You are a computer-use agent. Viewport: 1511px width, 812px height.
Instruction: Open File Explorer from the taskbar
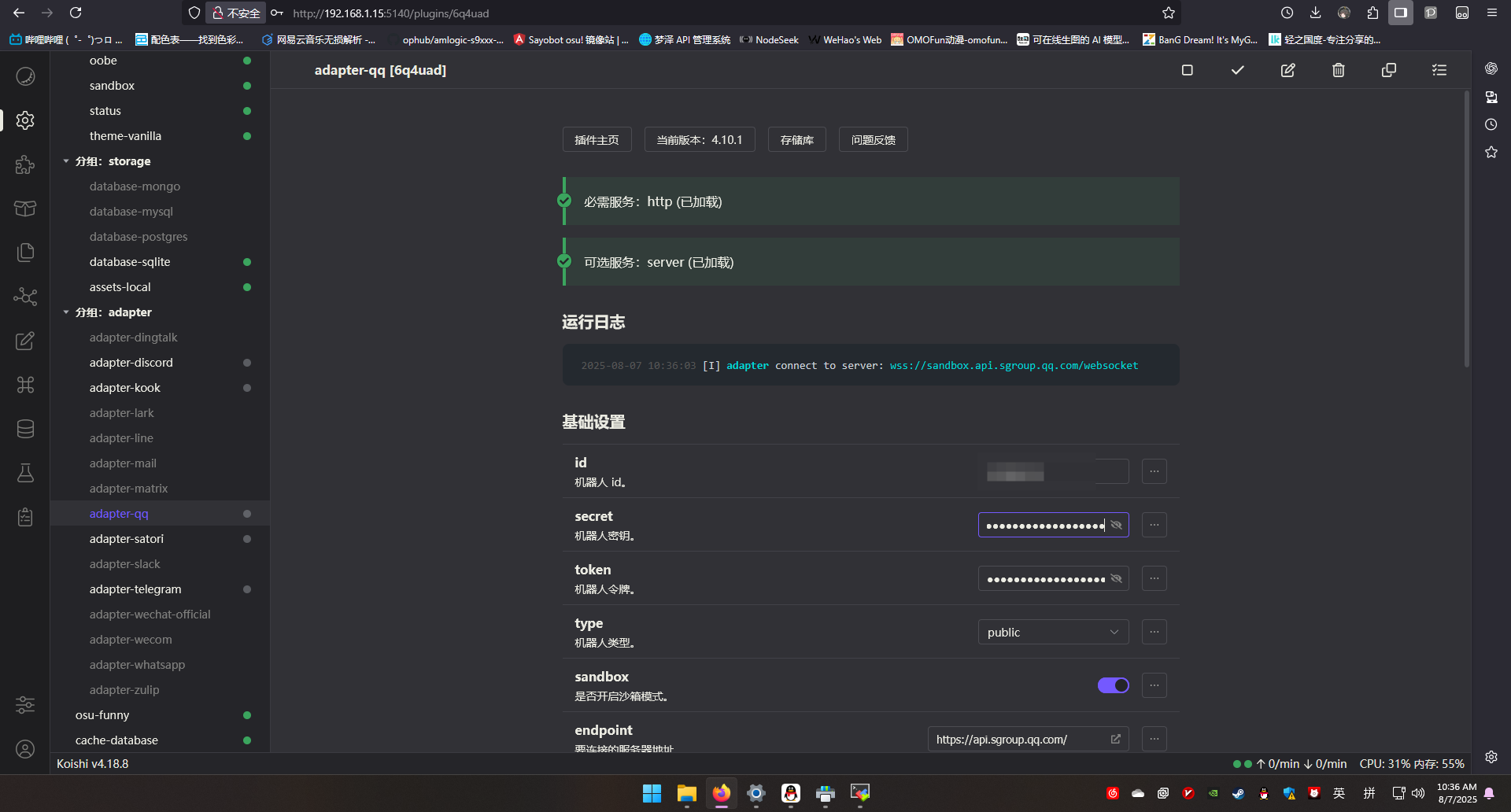(686, 793)
